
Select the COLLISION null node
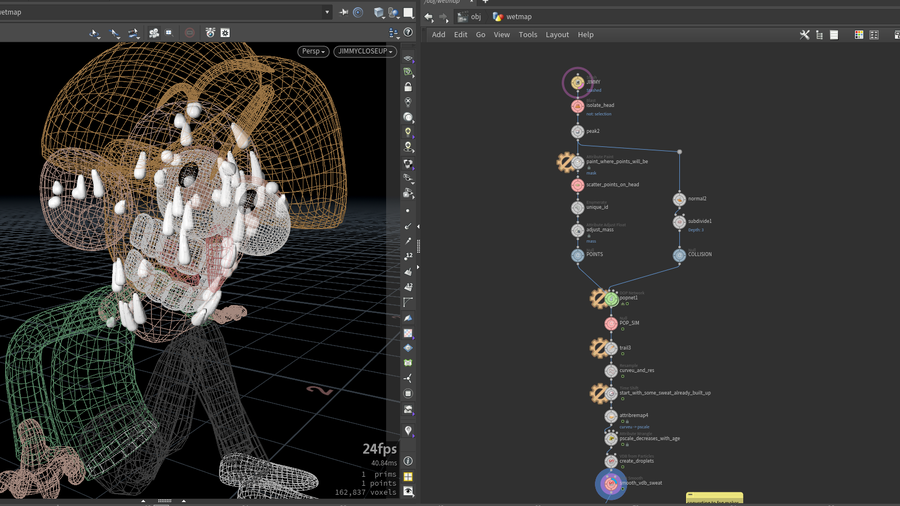(679, 255)
